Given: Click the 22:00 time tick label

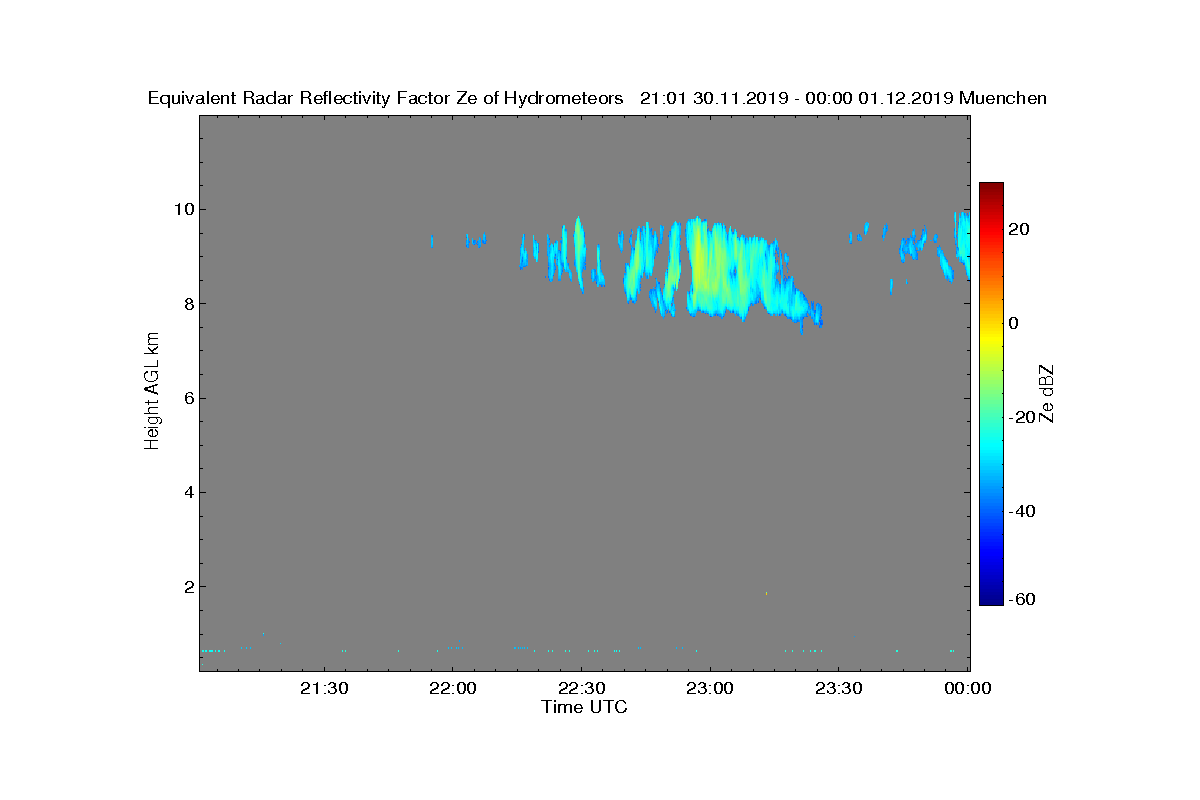Looking at the screenshot, I should click(453, 689).
